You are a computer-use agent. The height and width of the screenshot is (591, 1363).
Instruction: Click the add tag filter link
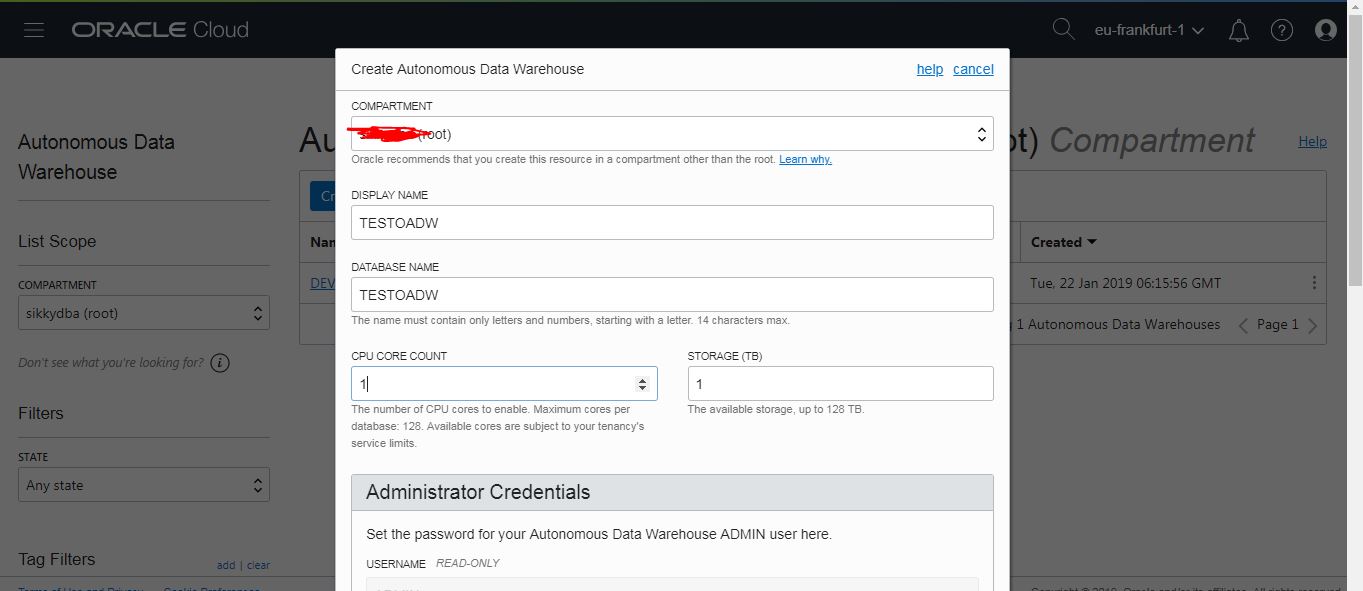[226, 565]
